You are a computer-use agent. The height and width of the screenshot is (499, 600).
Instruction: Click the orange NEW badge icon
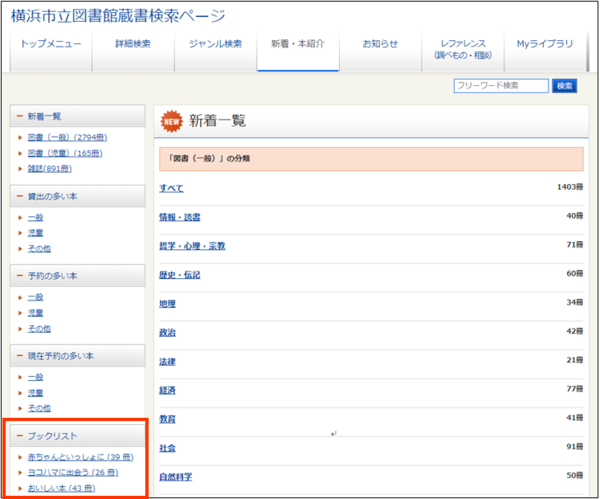click(x=171, y=121)
